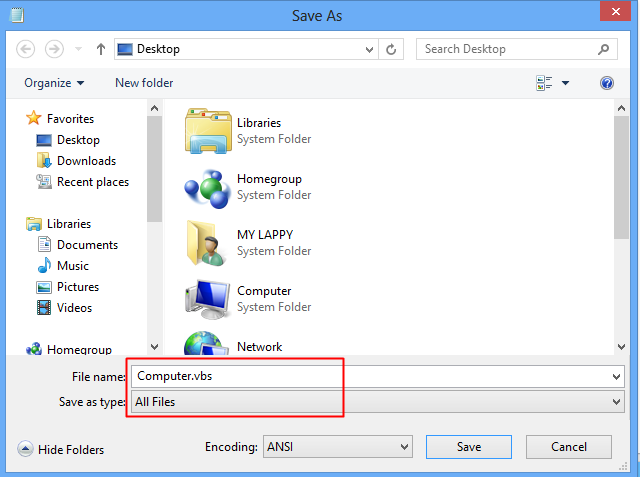
Task: Close the Save As dialog
Action: tap(616, 11)
